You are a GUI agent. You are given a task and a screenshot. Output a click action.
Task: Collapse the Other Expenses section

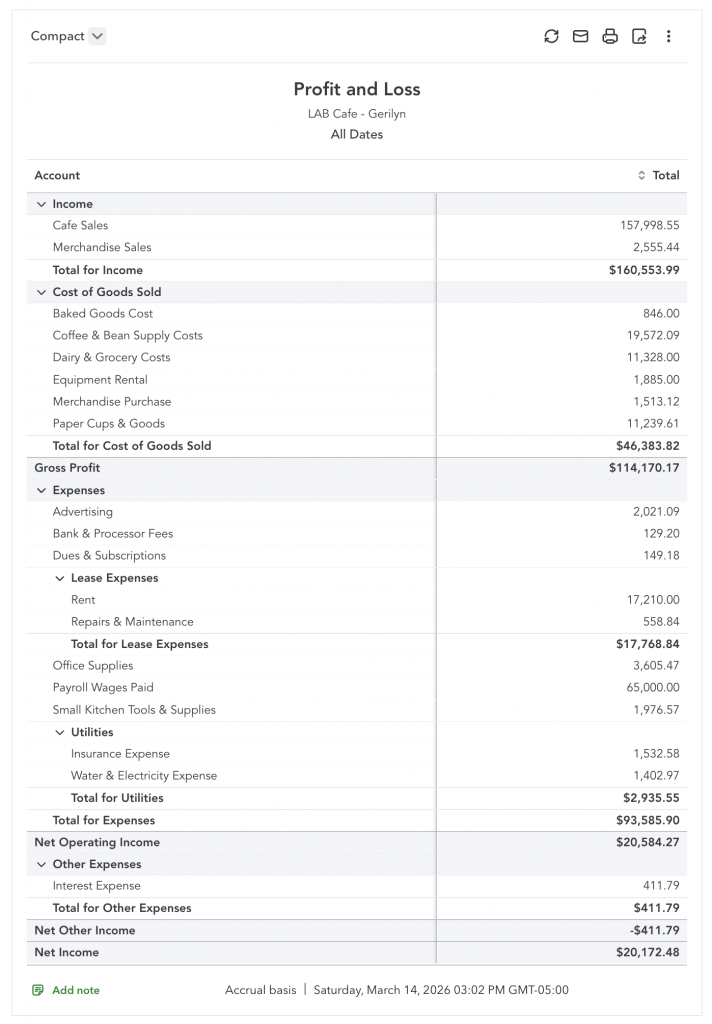(x=41, y=865)
